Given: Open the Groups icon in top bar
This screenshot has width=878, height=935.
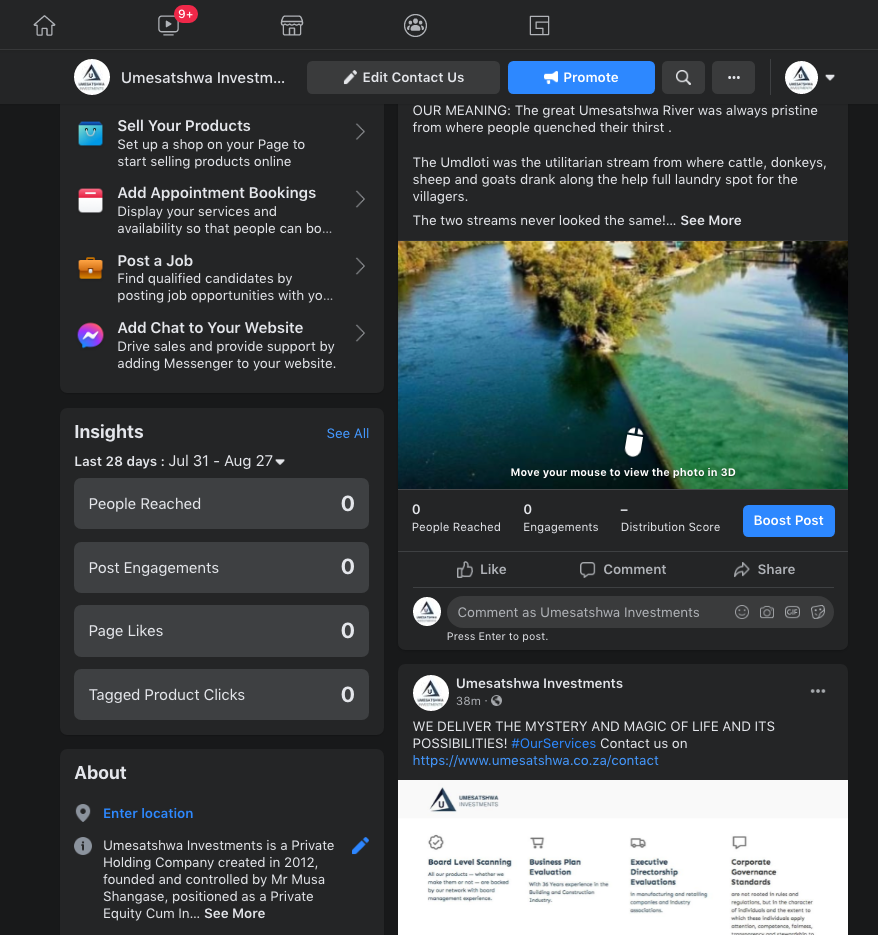Looking at the screenshot, I should [415, 26].
